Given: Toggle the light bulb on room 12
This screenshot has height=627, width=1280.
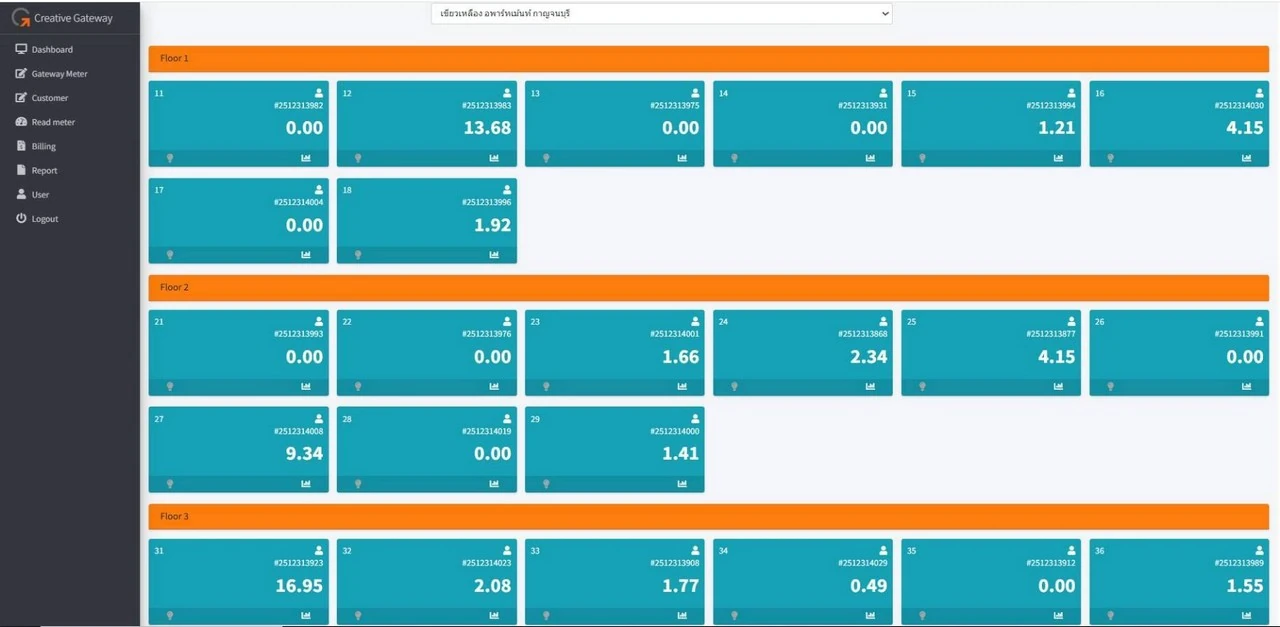Looking at the screenshot, I should (358, 158).
